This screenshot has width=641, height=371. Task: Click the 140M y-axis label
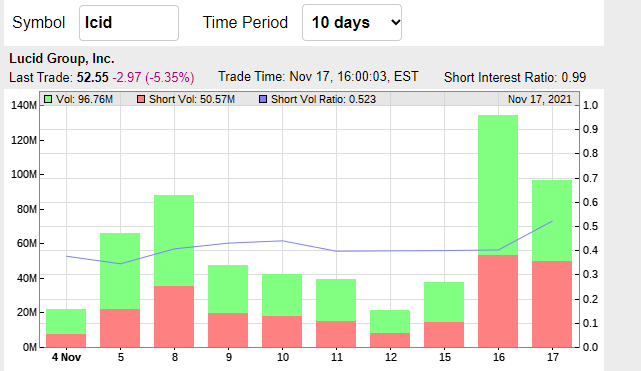[x=24, y=105]
